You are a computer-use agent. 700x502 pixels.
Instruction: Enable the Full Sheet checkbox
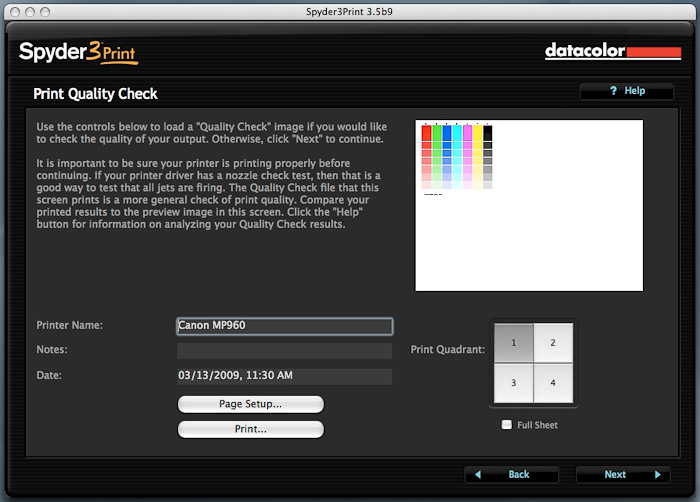[507, 425]
